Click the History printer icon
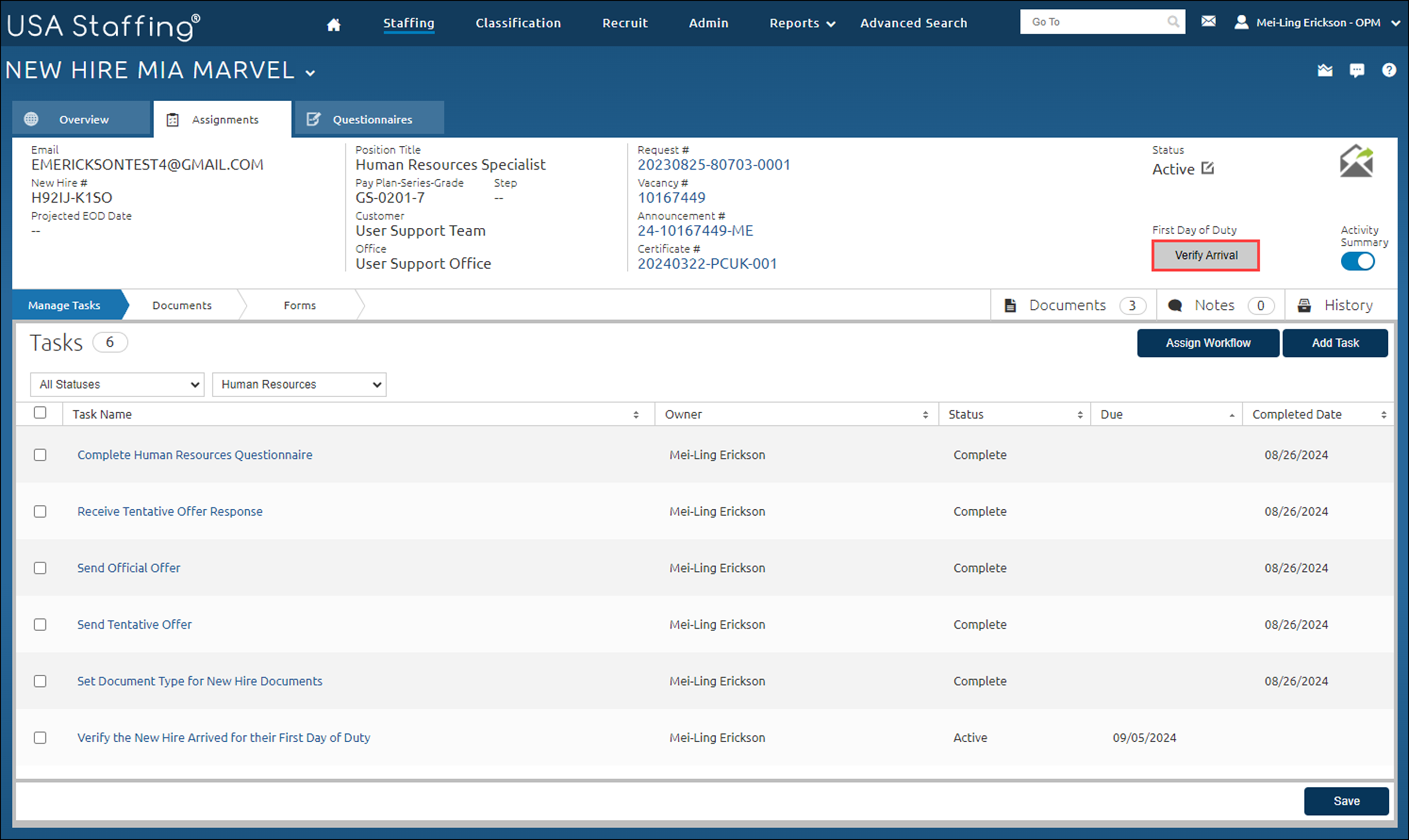The image size is (1409, 840). 1305,306
